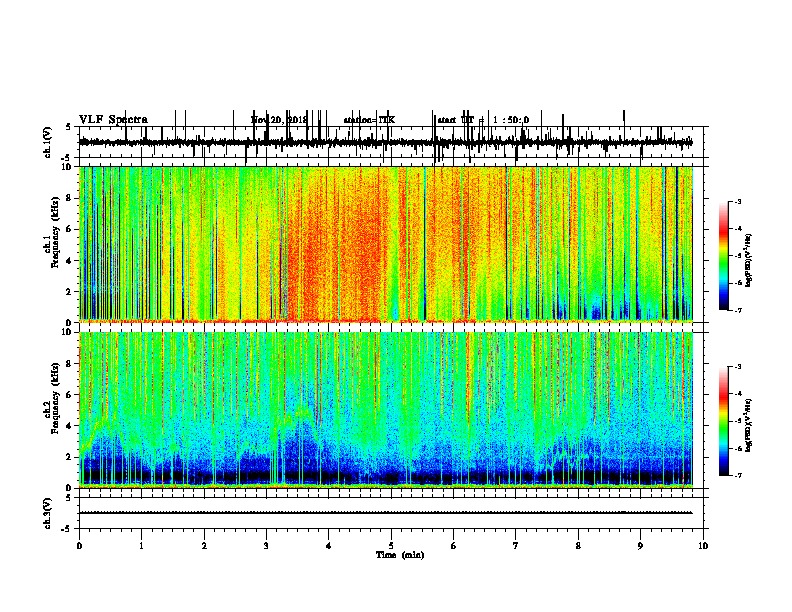The image size is (792, 612).
Task: Click the 'Nov 20, 2018' date label
Action: pos(279,120)
